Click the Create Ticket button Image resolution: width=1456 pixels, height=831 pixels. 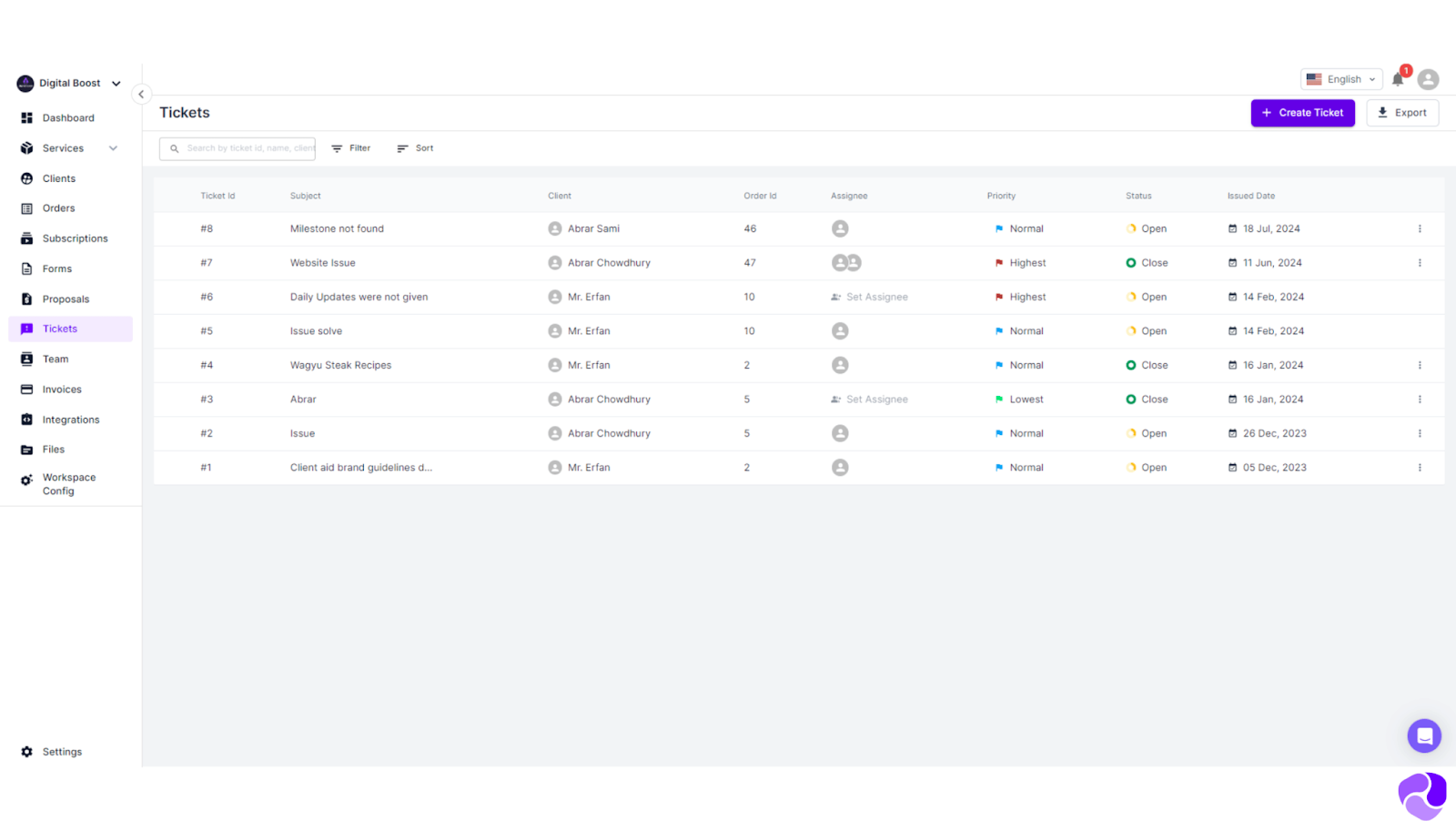coord(1302,113)
